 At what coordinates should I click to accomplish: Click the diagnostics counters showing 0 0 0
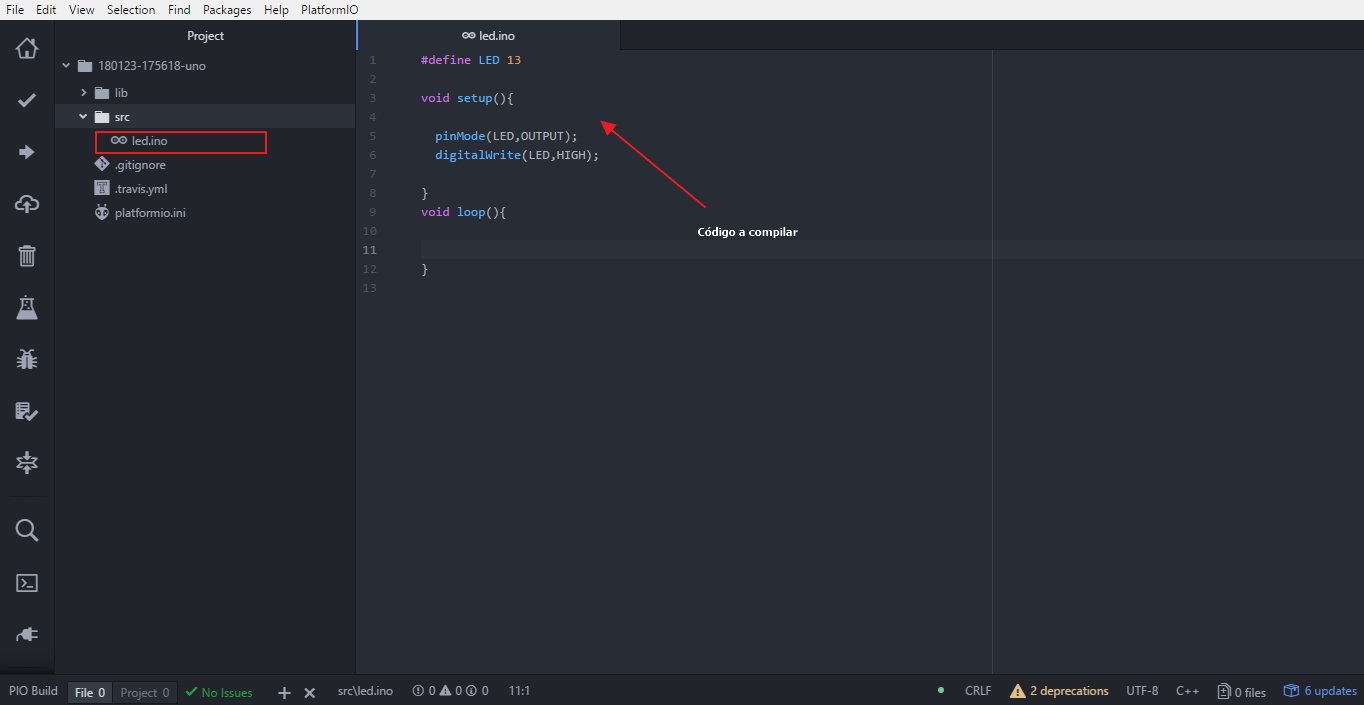click(x=450, y=691)
